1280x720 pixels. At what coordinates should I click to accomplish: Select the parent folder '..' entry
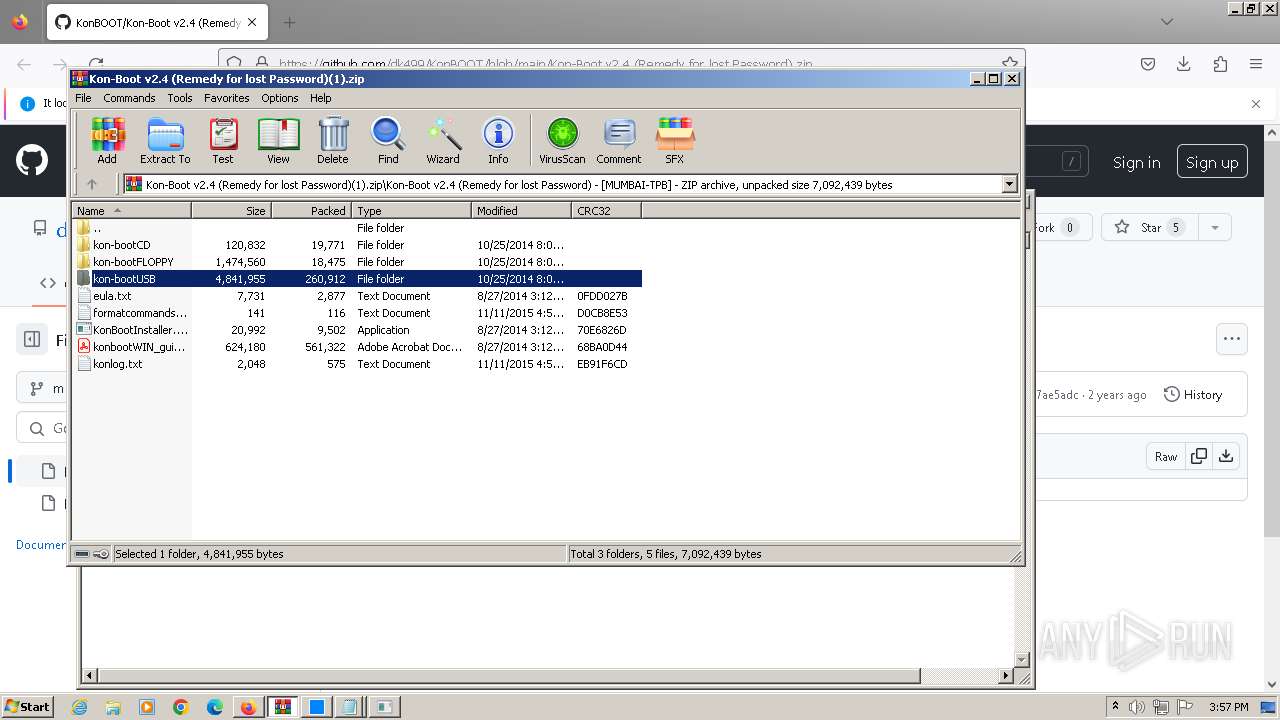(x=357, y=228)
